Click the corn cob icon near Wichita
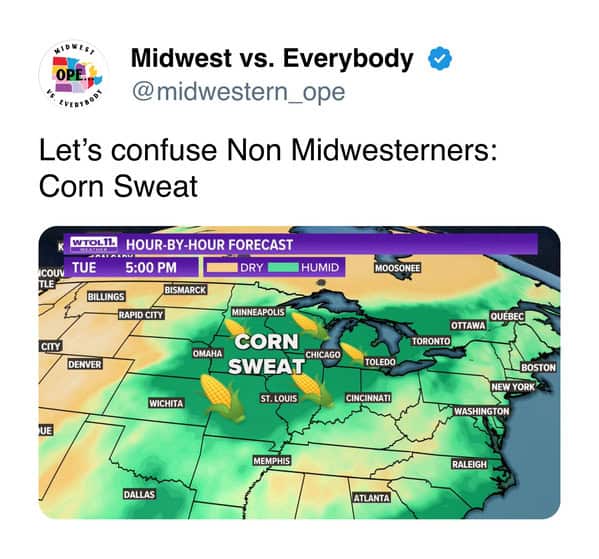Image resolution: width=599 pixels, height=559 pixels. point(222,397)
